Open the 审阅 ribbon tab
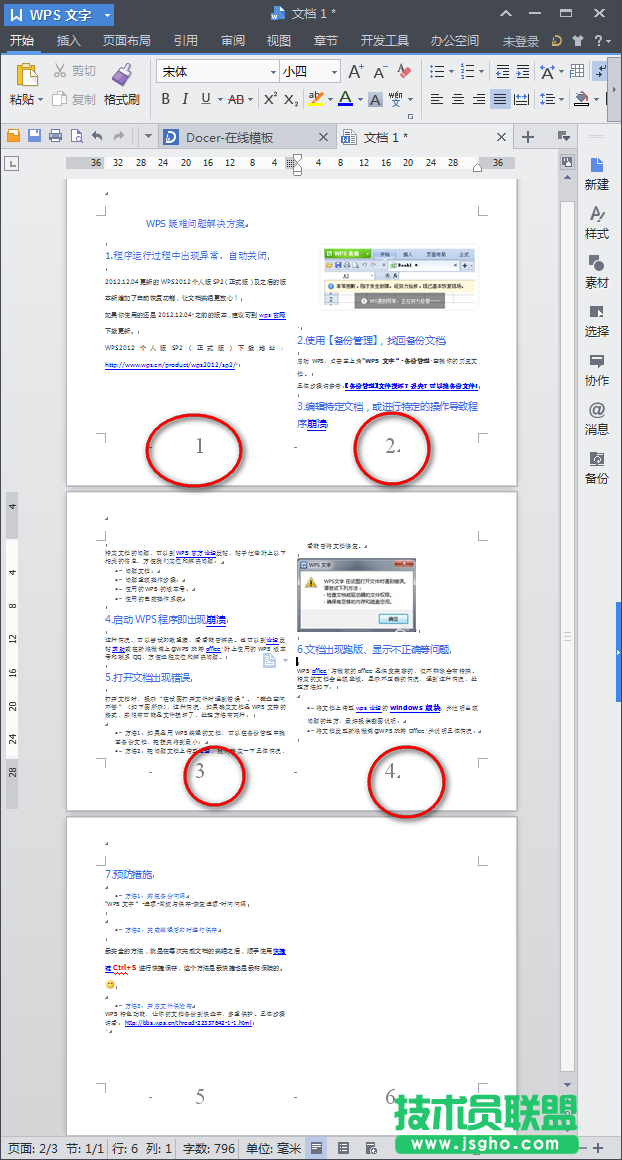 click(x=233, y=41)
